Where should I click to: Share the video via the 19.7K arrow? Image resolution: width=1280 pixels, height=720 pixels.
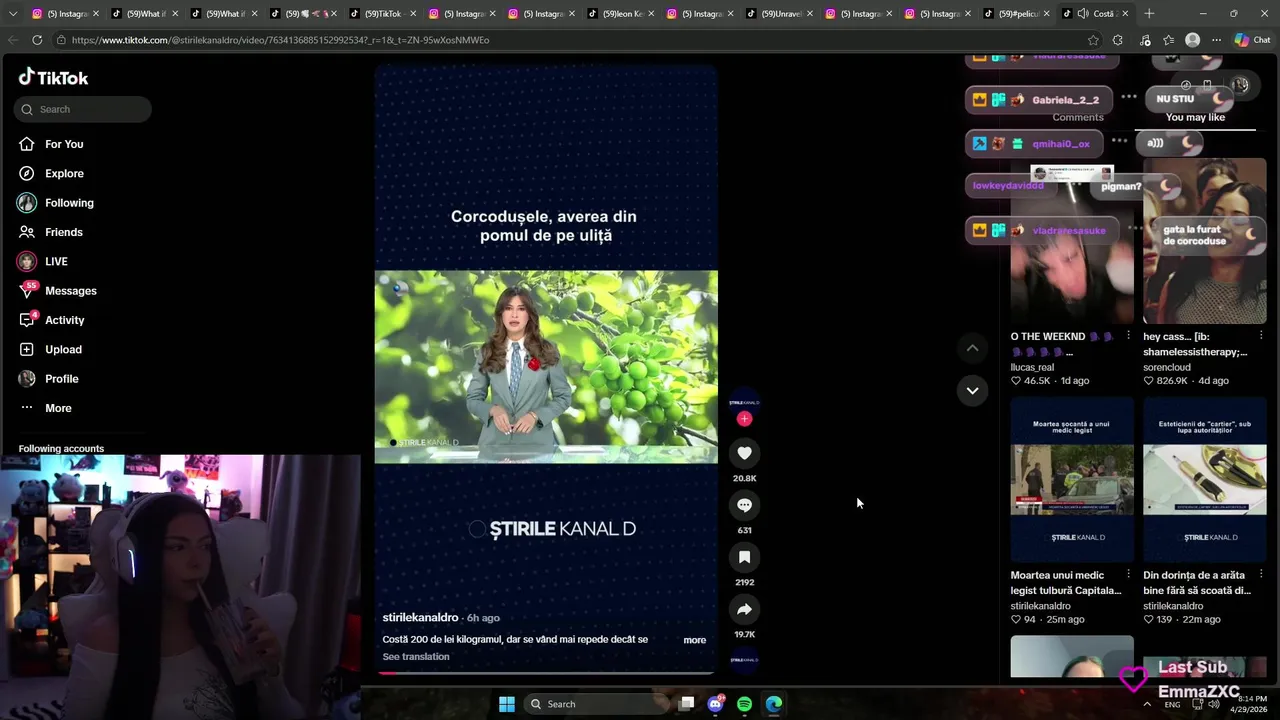click(744, 609)
